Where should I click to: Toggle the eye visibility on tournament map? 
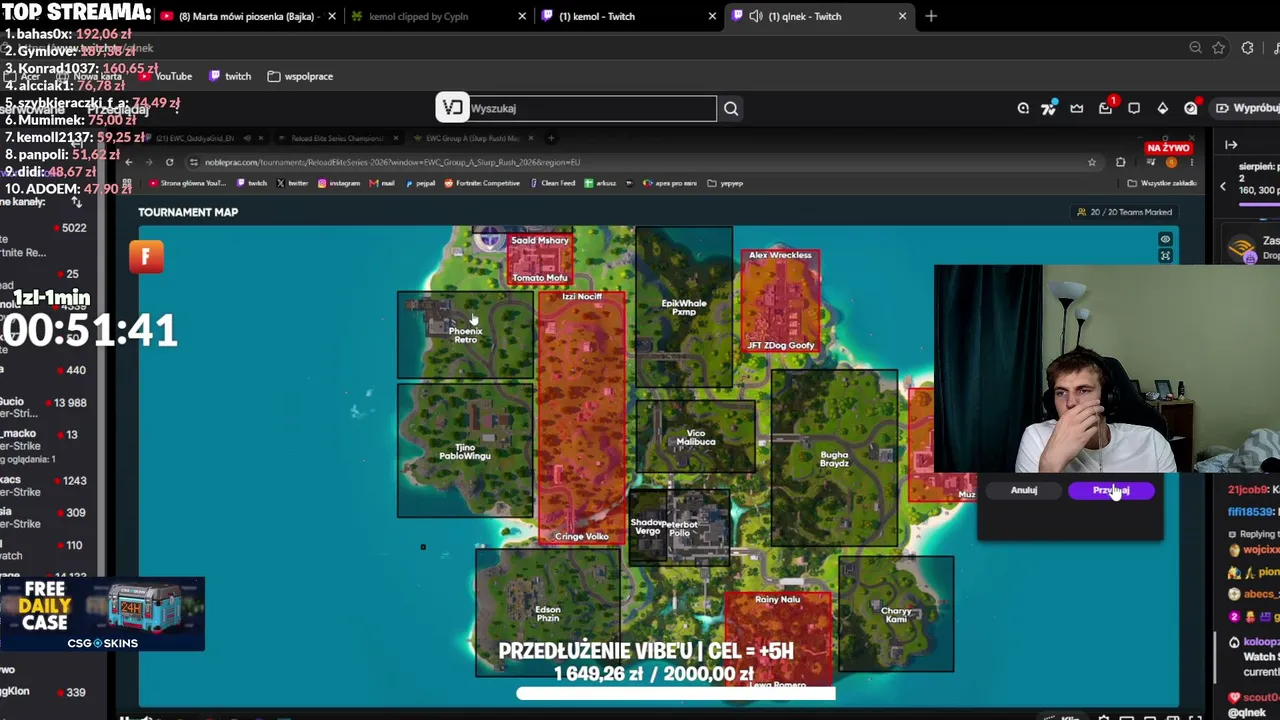[1165, 240]
